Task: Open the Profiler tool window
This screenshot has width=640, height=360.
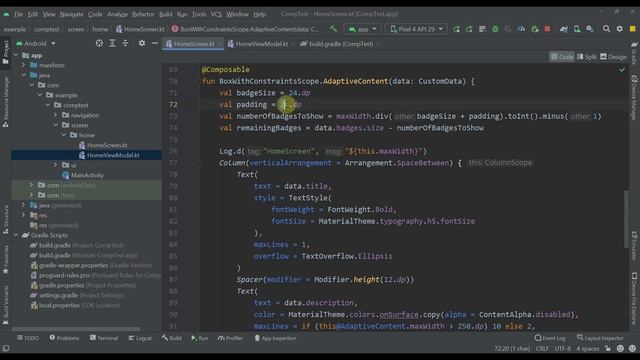Action: 230,338
